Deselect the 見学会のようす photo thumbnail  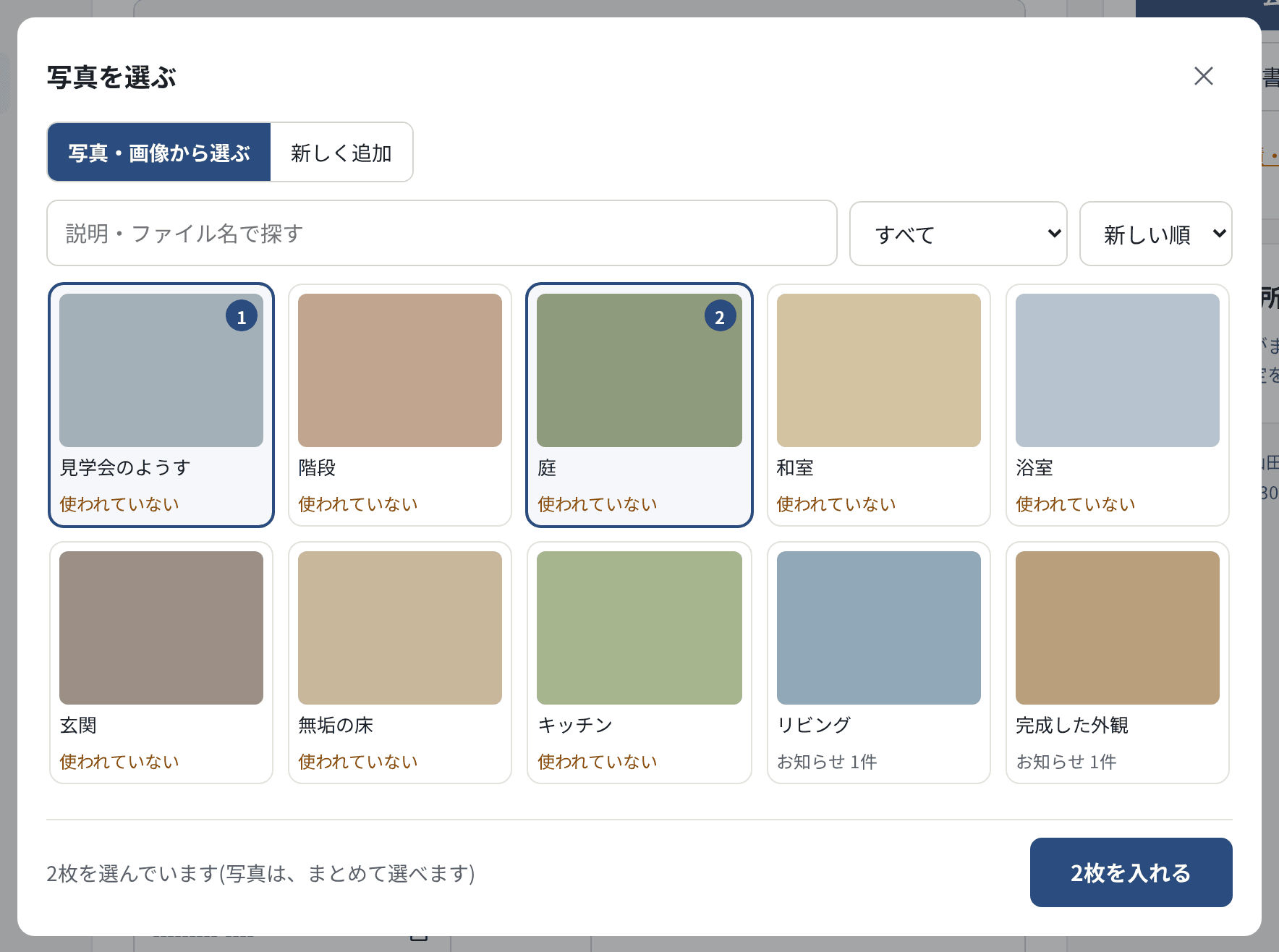(161, 370)
